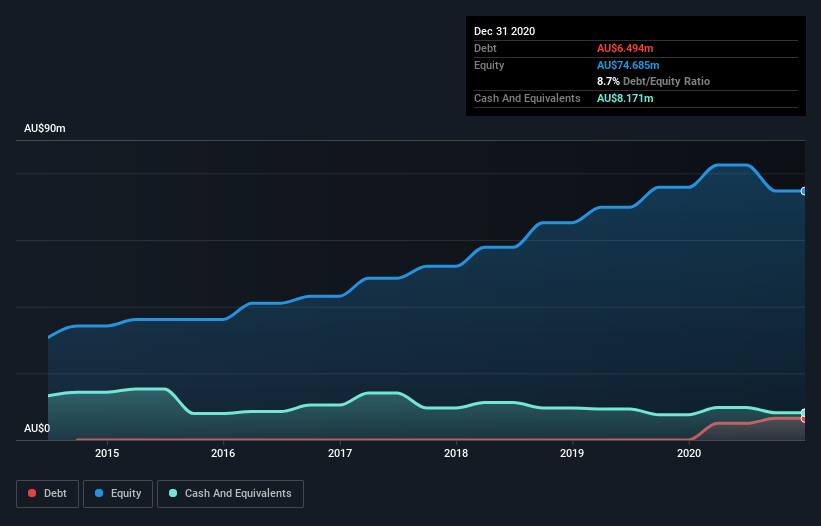This screenshot has width=821, height=526.
Task: Click the AU$90m y-axis label
Action: point(45,128)
